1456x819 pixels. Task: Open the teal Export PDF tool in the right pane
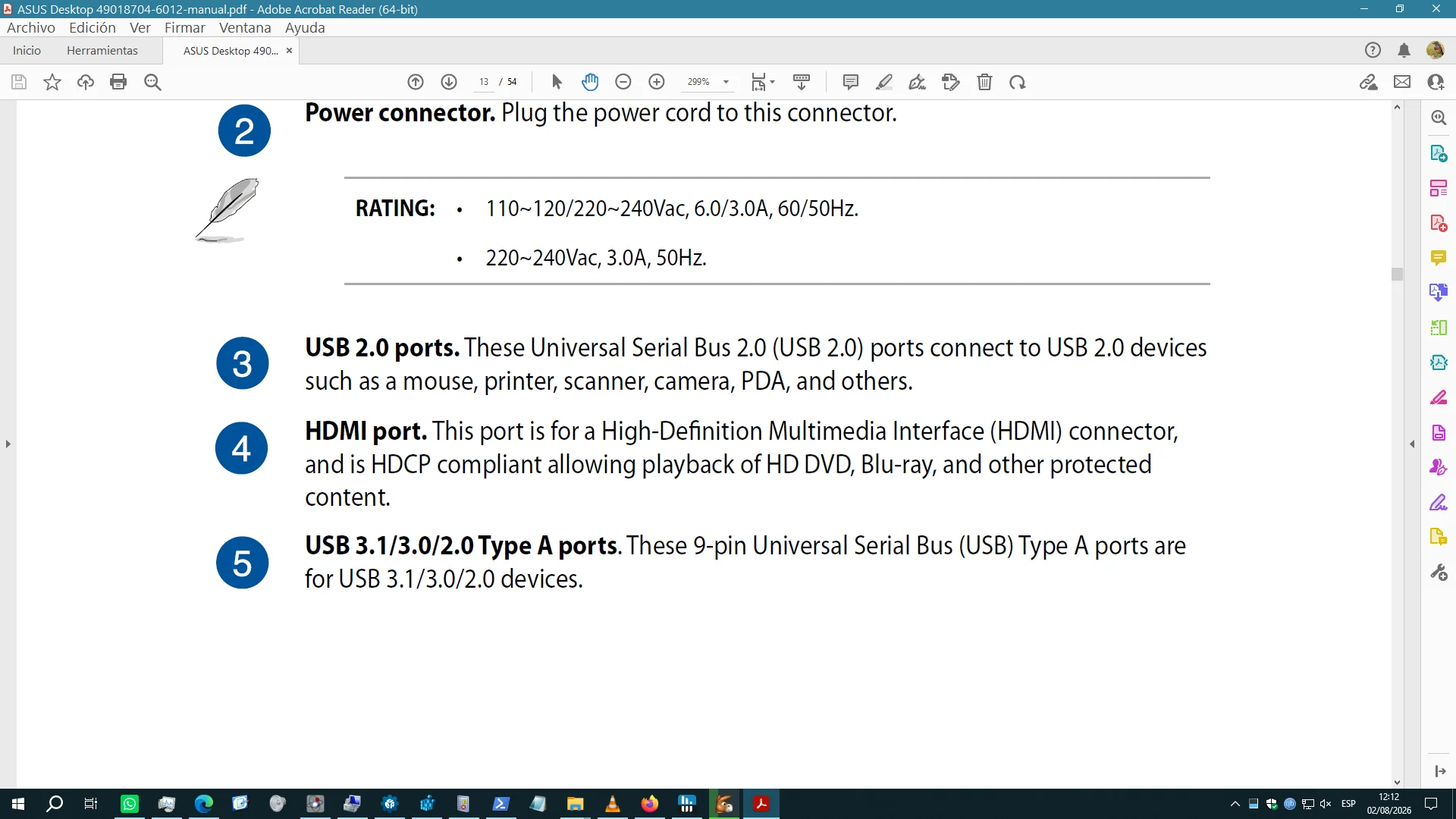click(x=1439, y=153)
